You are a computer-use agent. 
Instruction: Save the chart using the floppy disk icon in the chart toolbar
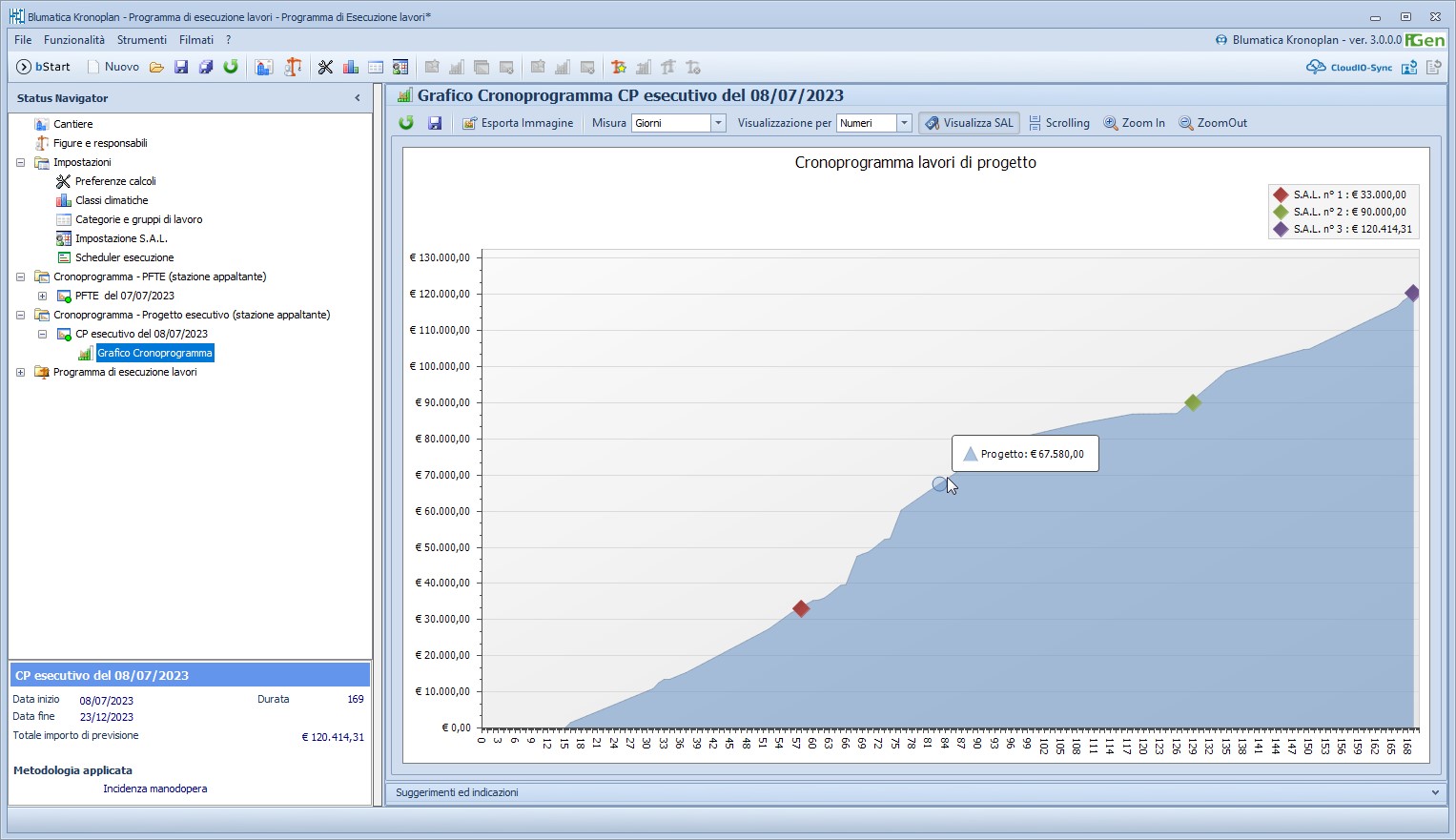click(435, 123)
